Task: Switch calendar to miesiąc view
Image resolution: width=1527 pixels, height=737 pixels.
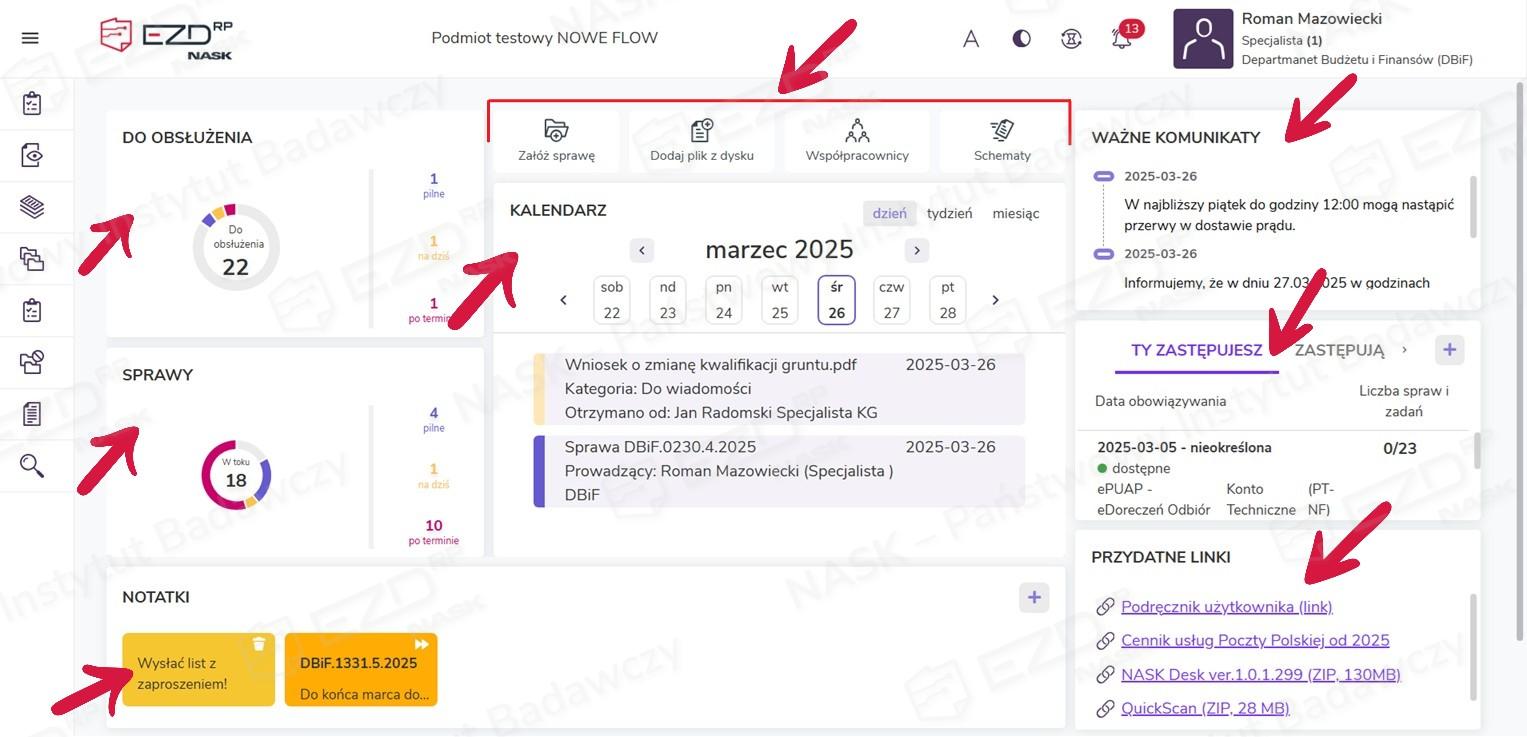Action: [1015, 213]
